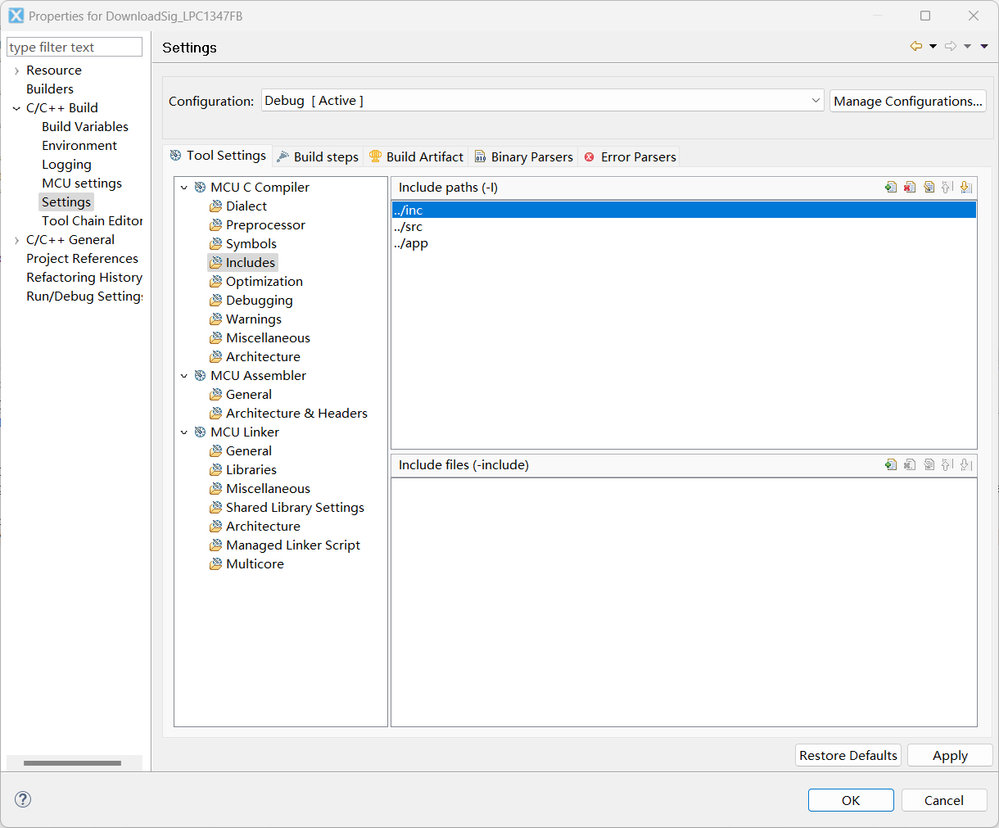Open Tool Chain Editor page

click(92, 221)
